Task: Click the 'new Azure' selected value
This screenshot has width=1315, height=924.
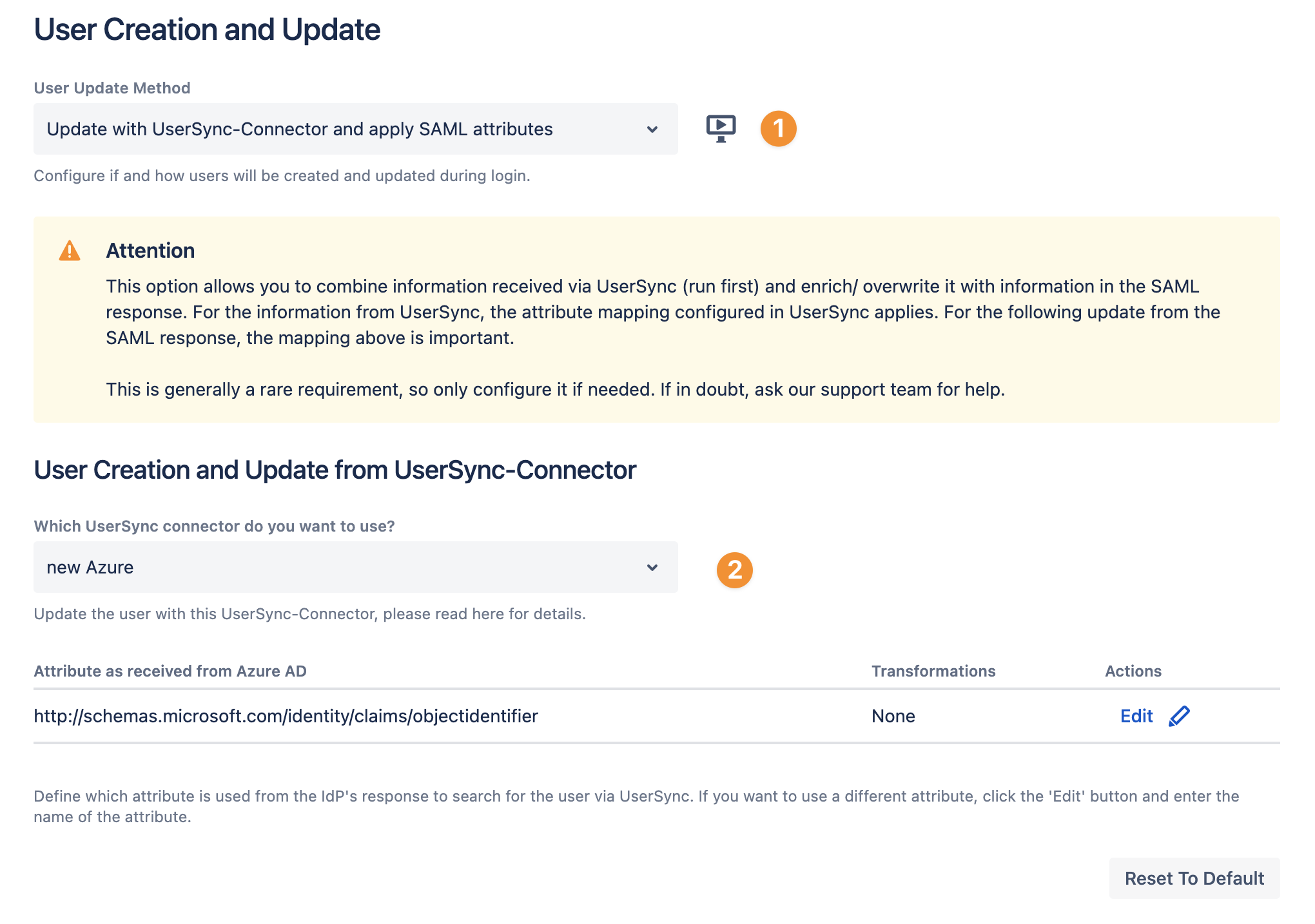Action: pos(90,568)
